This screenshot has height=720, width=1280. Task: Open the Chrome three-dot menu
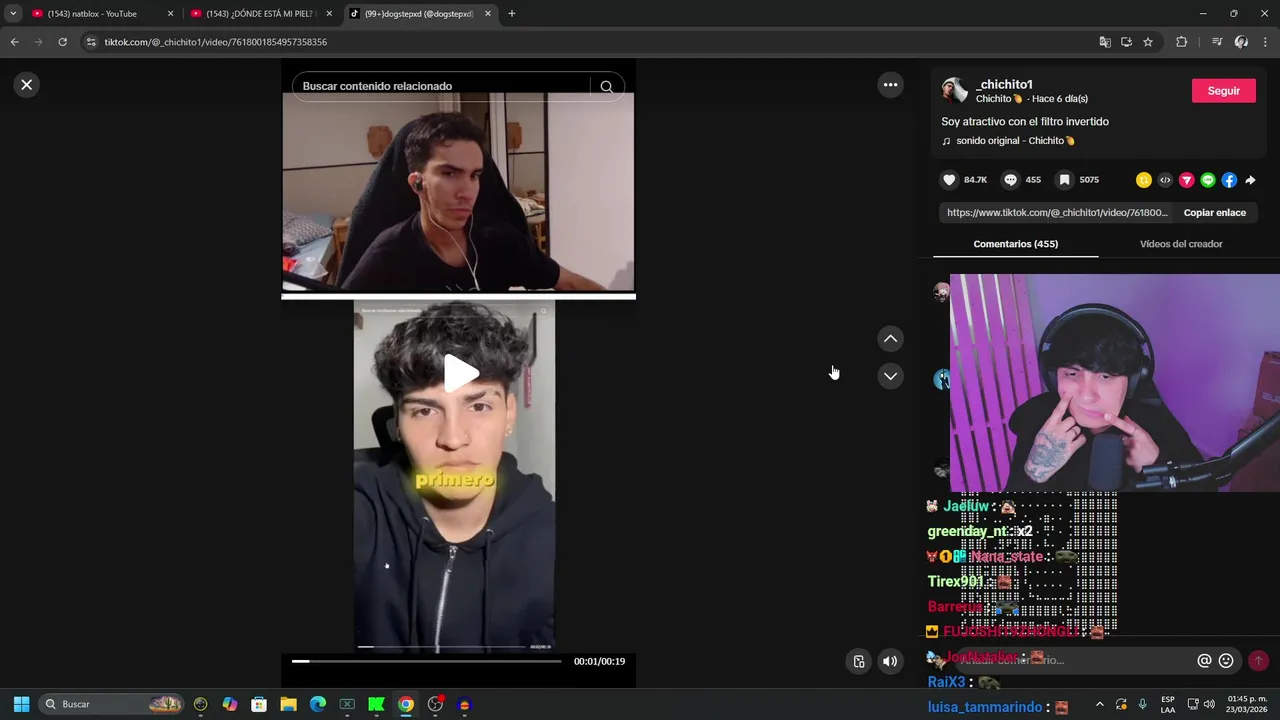coord(1265,42)
